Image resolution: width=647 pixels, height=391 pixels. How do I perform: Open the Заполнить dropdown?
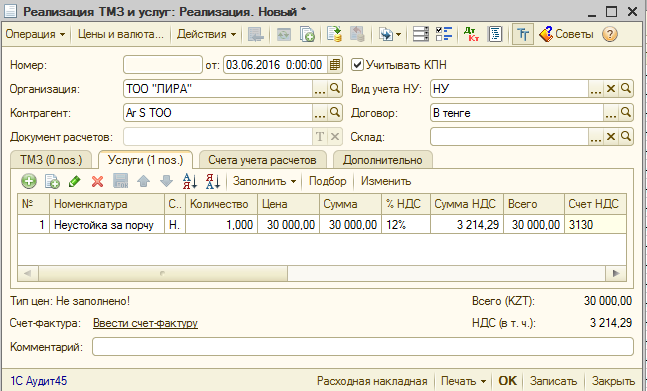tap(264, 181)
